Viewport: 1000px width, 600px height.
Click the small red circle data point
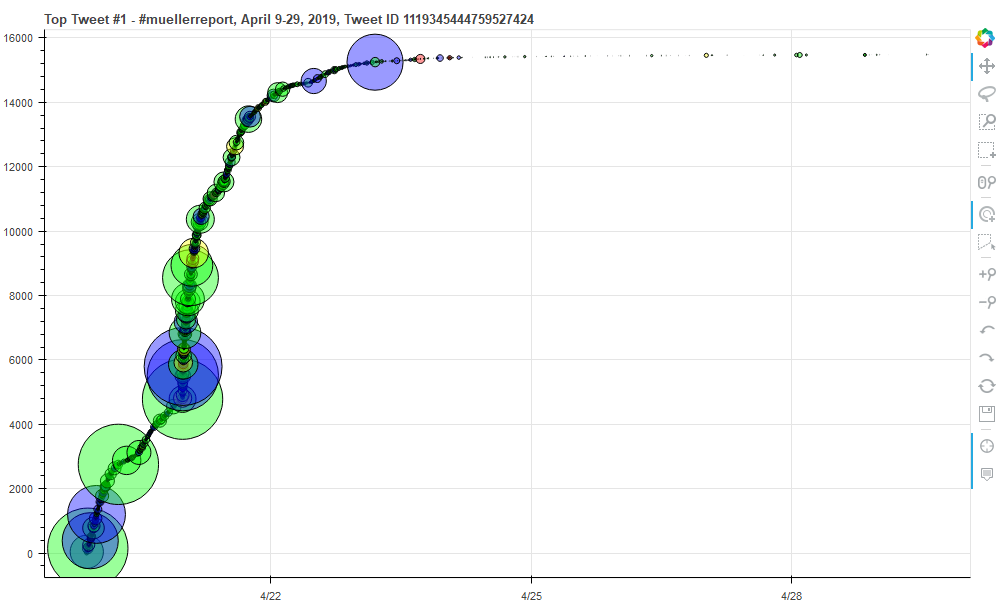pos(420,59)
